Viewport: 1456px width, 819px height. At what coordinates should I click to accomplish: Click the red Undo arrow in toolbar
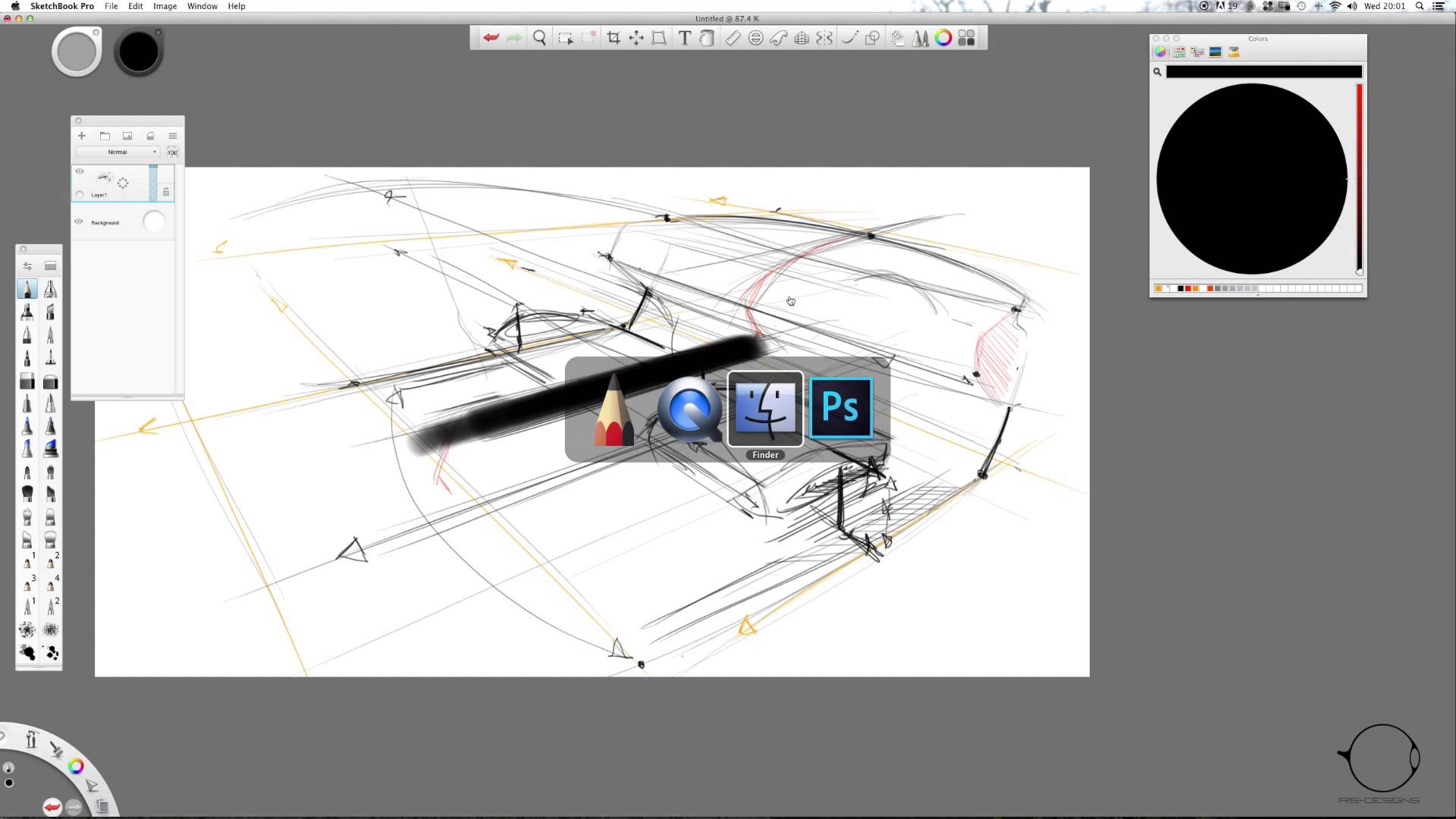pyautogui.click(x=491, y=38)
